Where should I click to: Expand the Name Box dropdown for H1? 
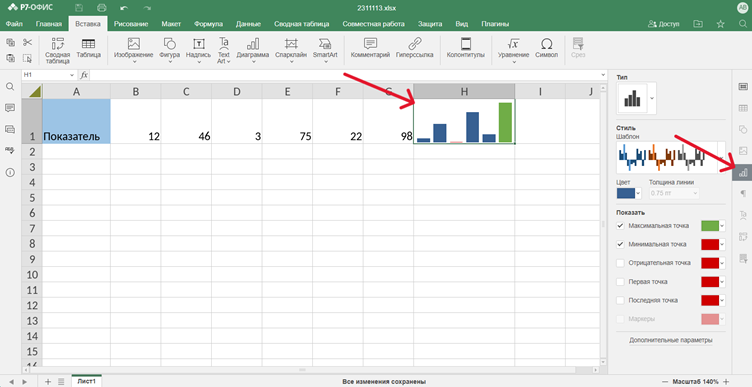point(72,75)
